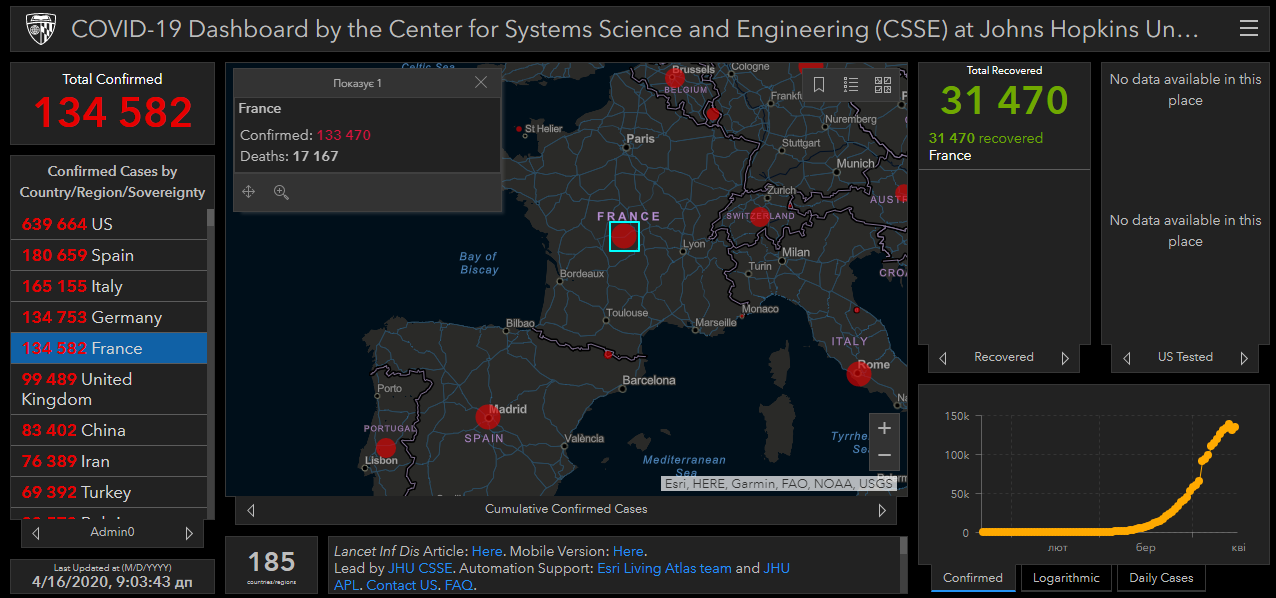Click the red case circle at Madrid

(x=487, y=417)
